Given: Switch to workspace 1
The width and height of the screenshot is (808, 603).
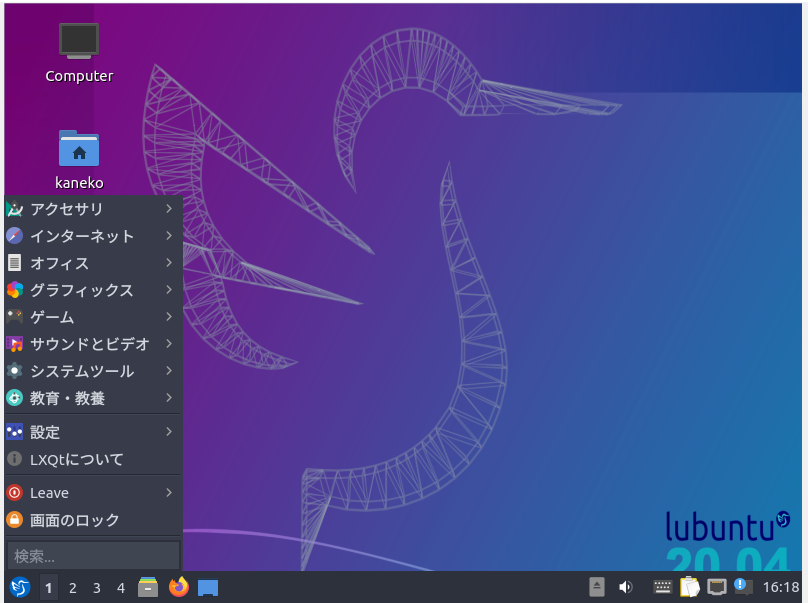Looking at the screenshot, I should 48,588.
